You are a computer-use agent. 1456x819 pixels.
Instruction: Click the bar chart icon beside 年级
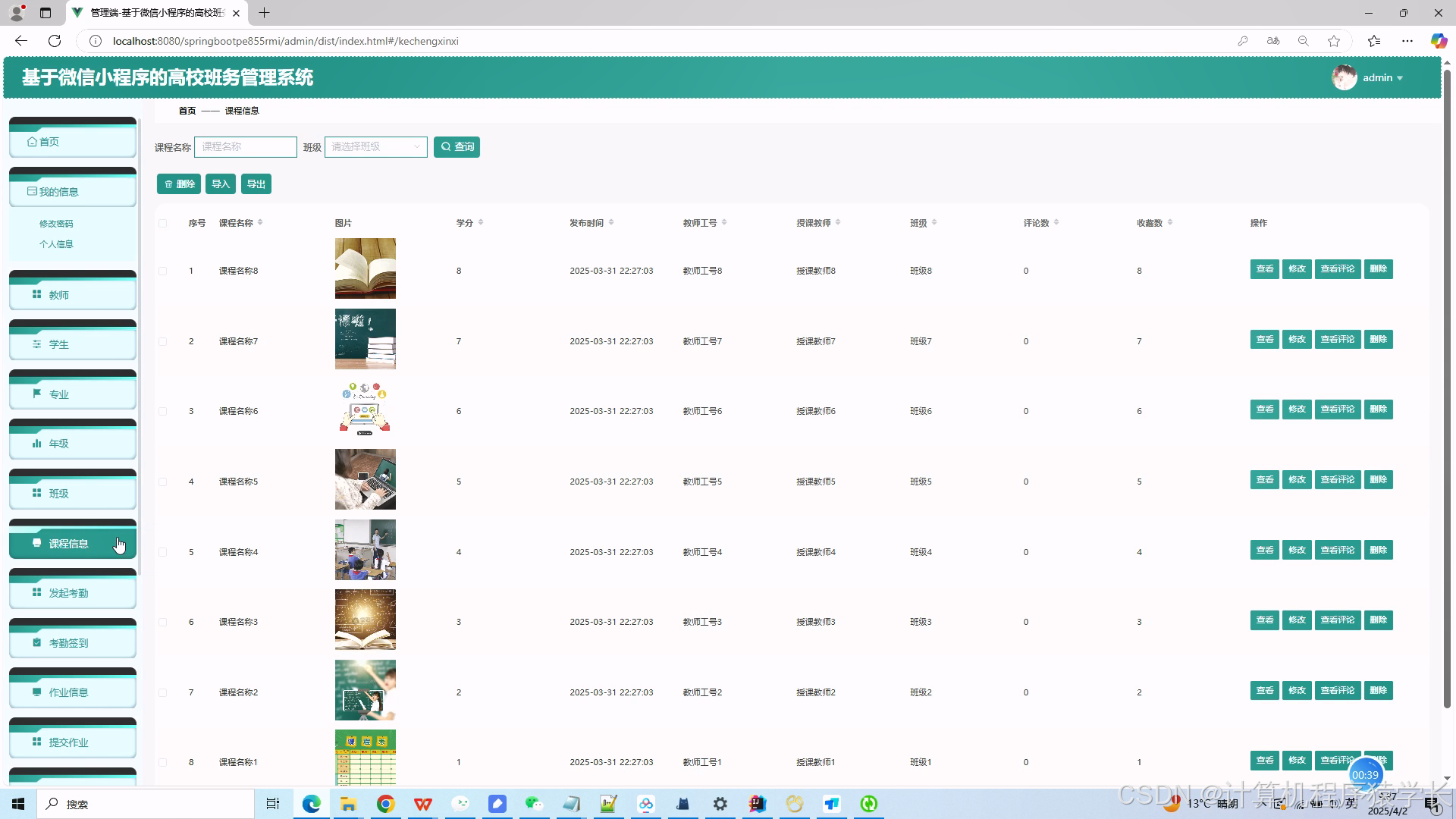[x=36, y=444]
